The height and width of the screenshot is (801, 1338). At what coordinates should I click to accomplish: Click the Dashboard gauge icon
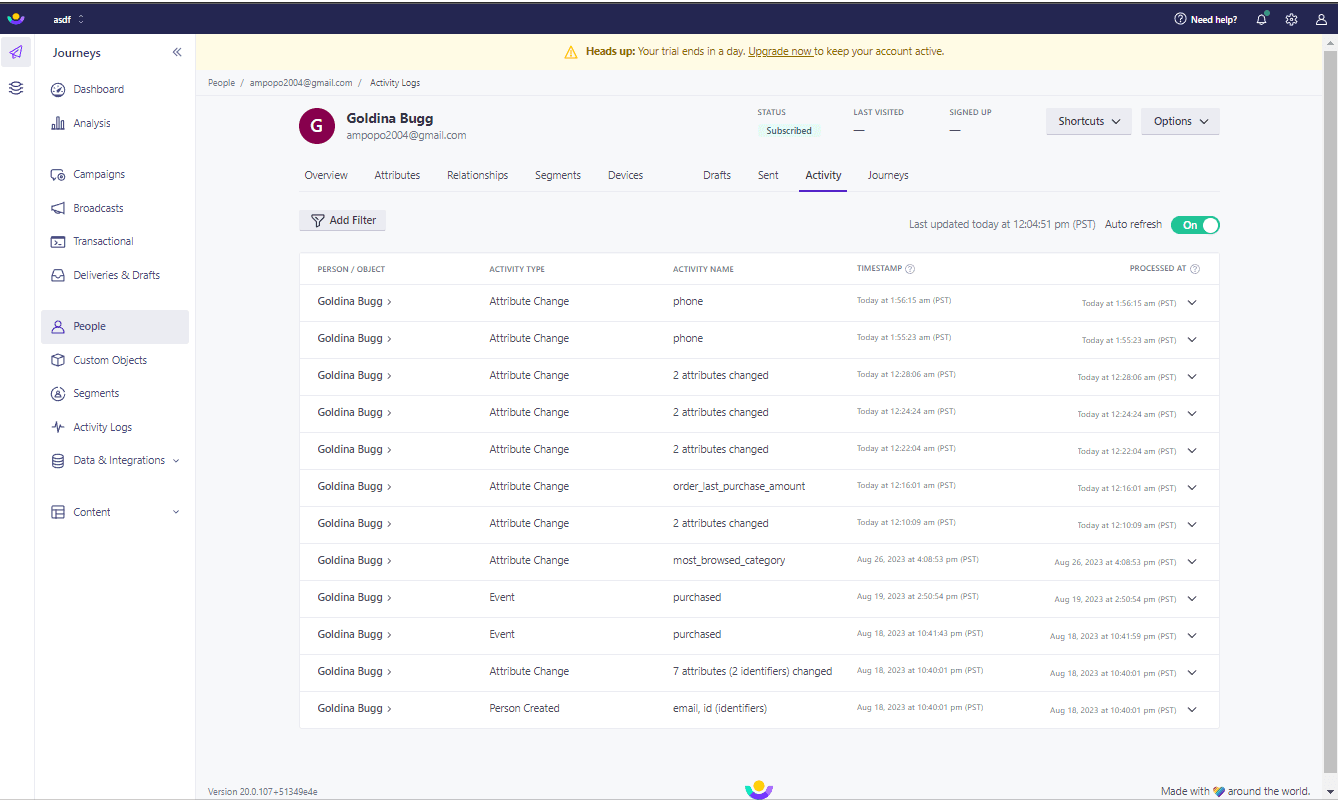(58, 89)
